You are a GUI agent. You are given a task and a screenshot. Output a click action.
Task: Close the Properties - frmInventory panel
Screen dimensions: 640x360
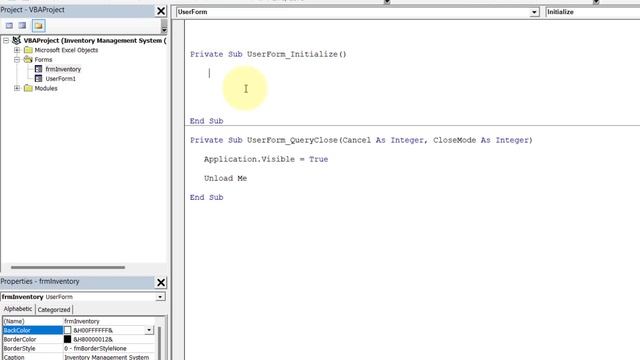161,282
